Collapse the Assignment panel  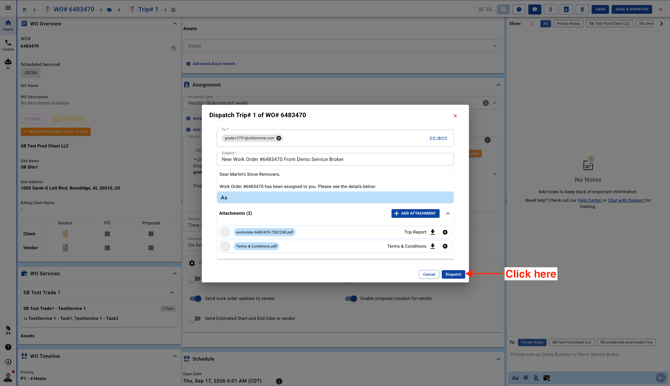(x=498, y=85)
